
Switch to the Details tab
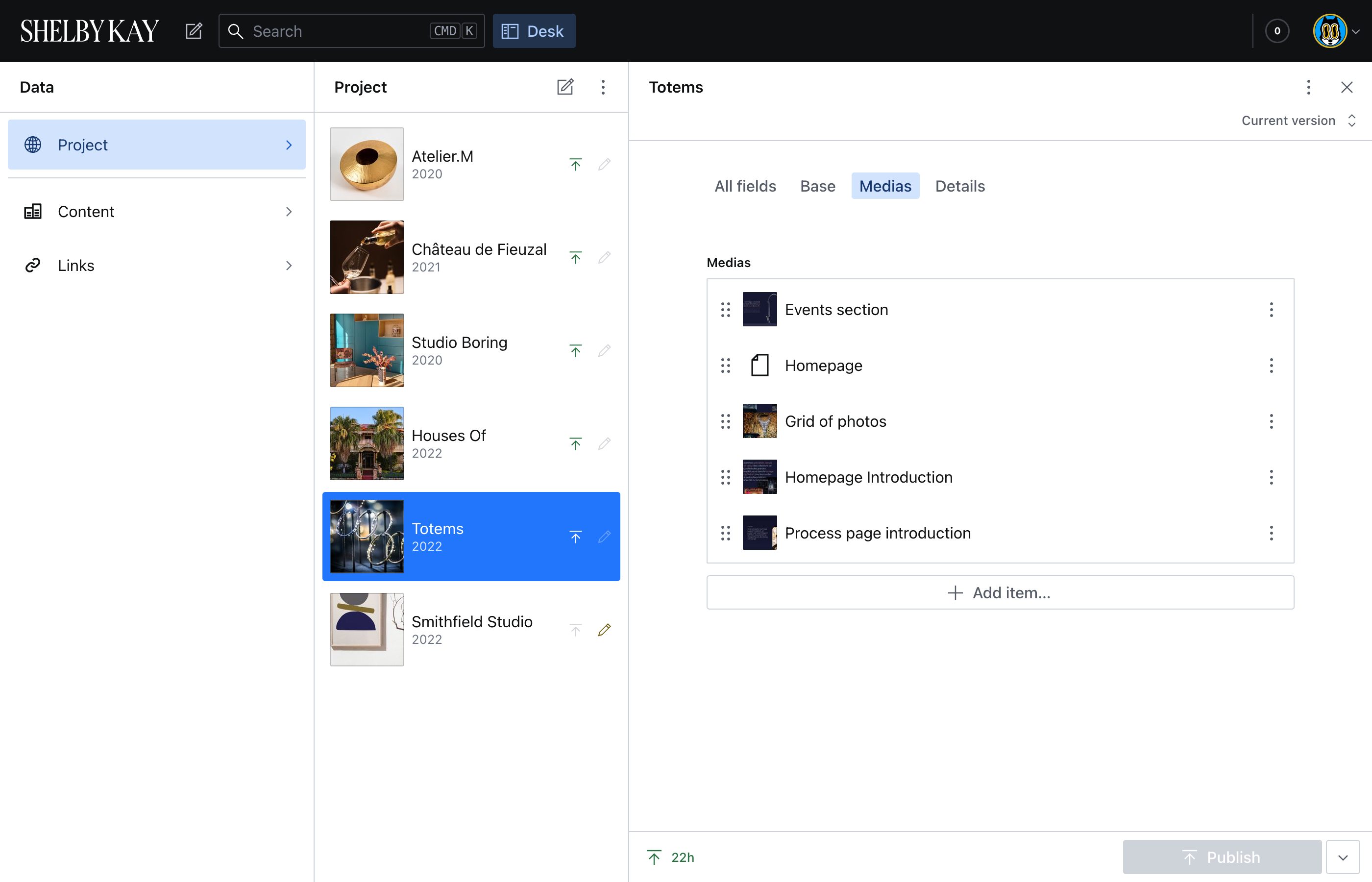[960, 186]
